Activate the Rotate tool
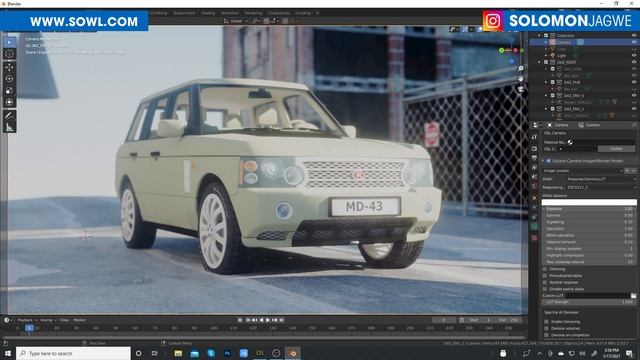This screenshot has height=360, width=640. [9, 78]
